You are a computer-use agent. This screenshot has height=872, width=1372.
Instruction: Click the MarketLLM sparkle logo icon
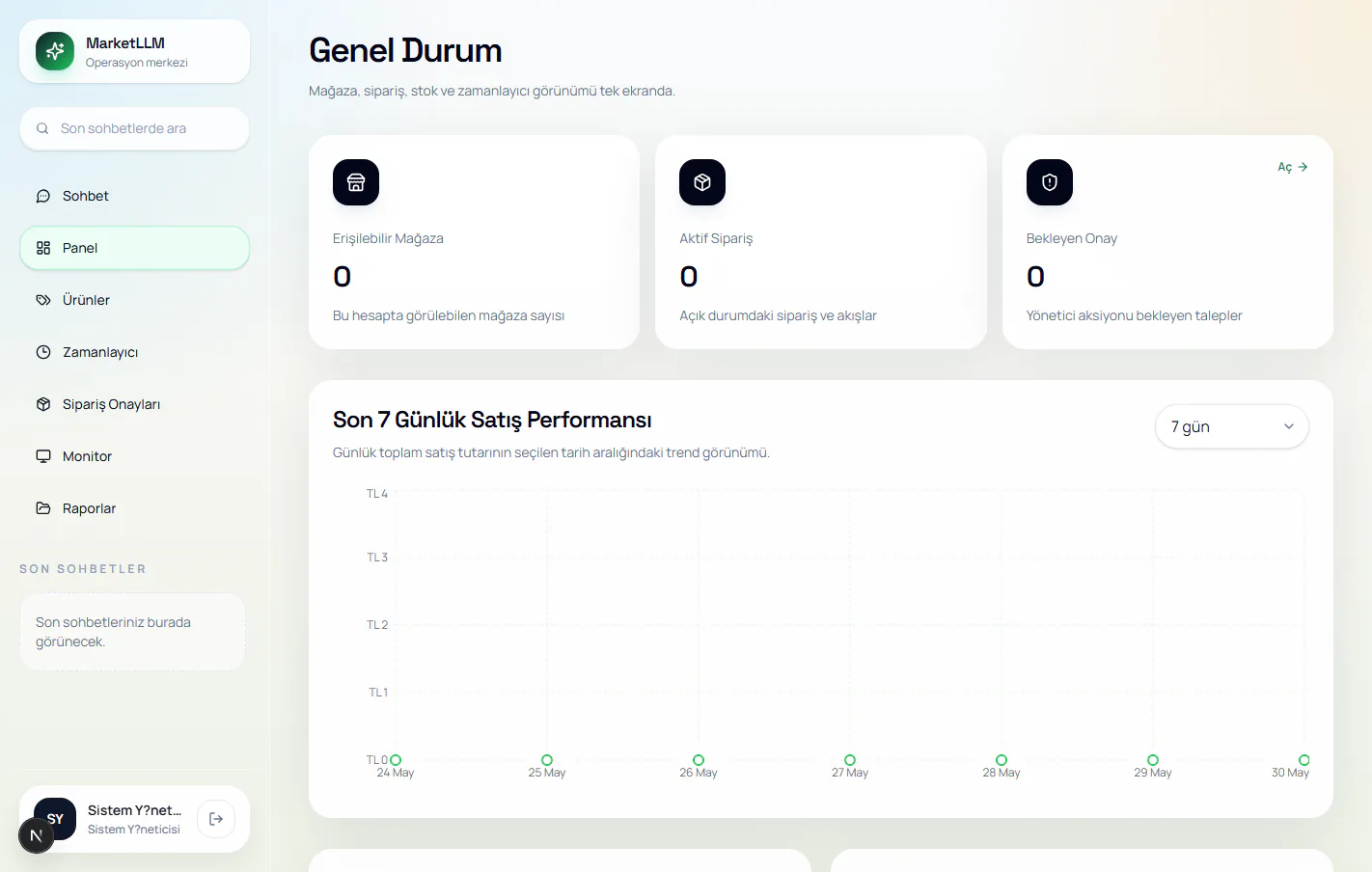coord(55,51)
